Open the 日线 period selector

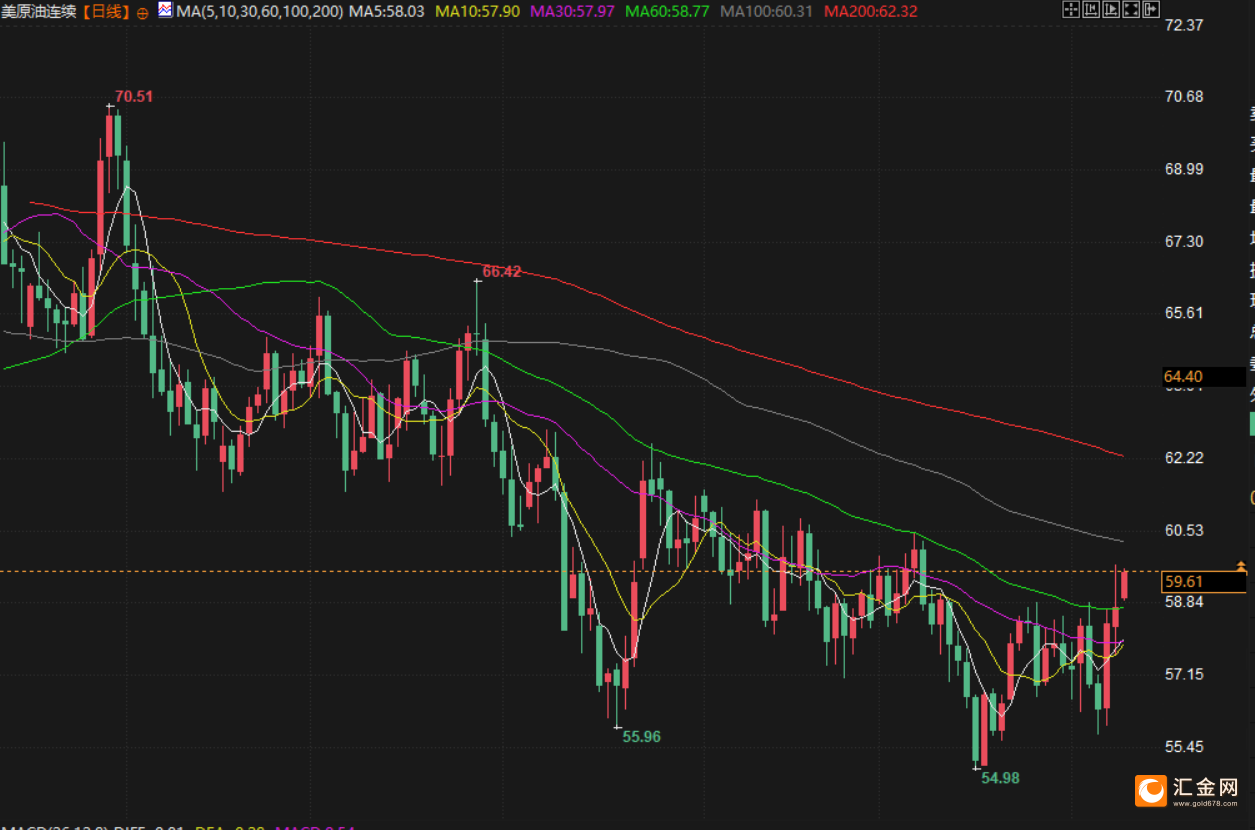pos(105,12)
